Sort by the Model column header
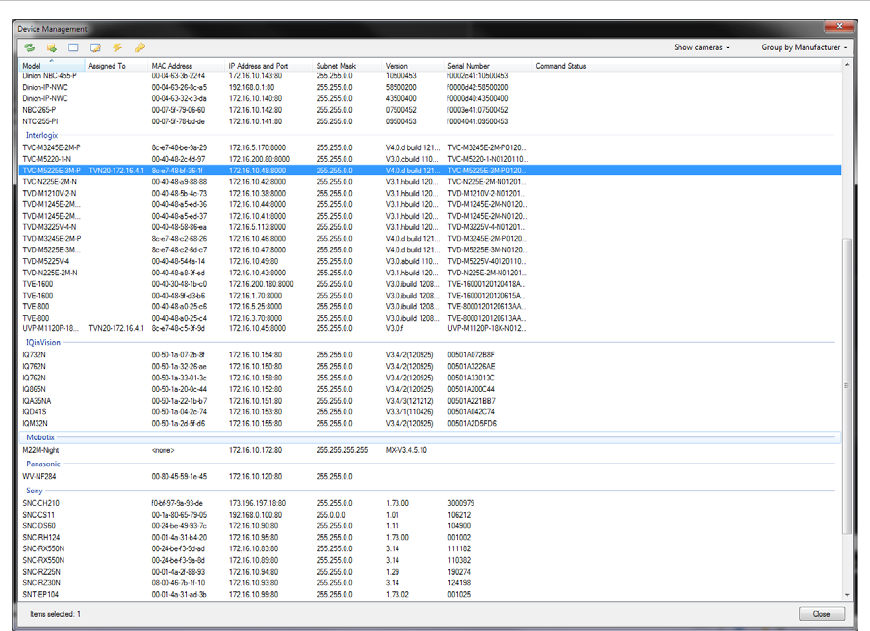 tap(52, 65)
